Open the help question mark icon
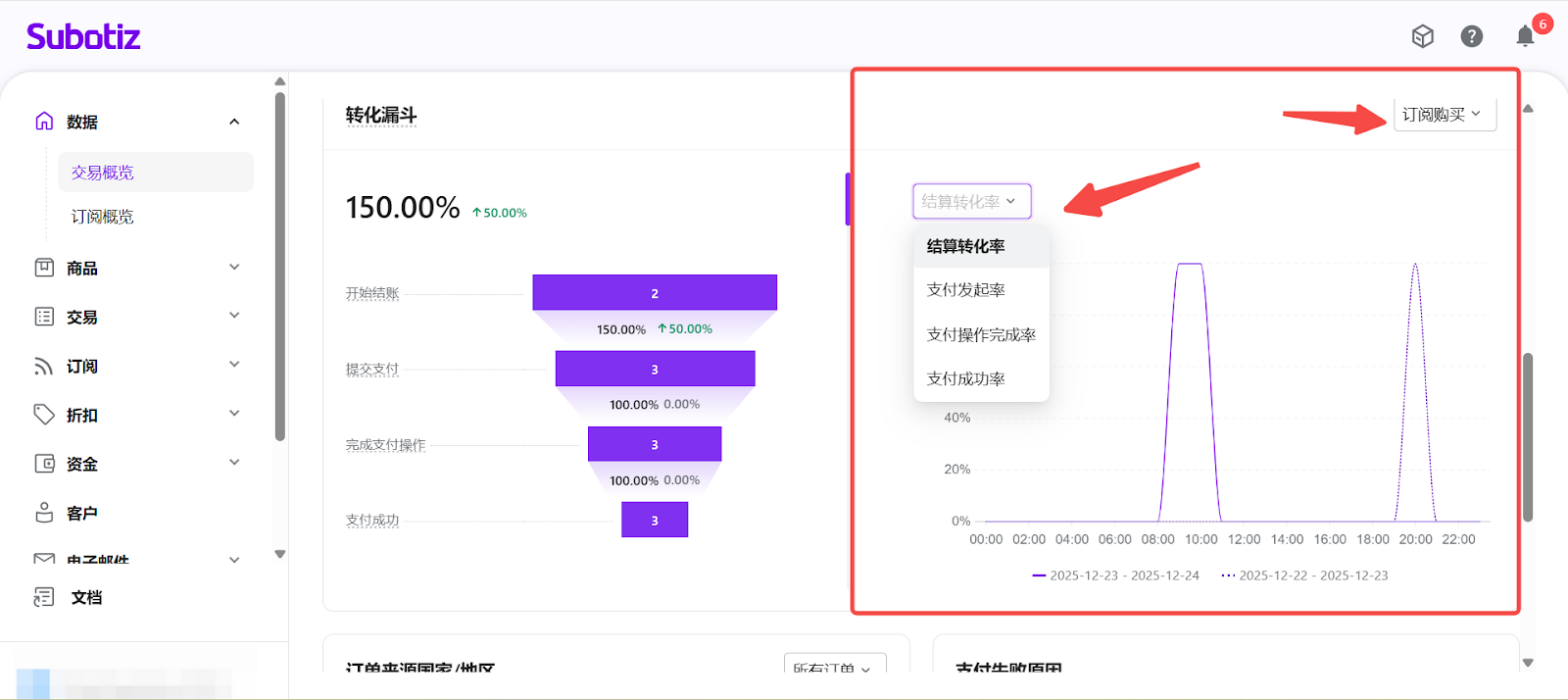1568x700 pixels. tap(1471, 36)
